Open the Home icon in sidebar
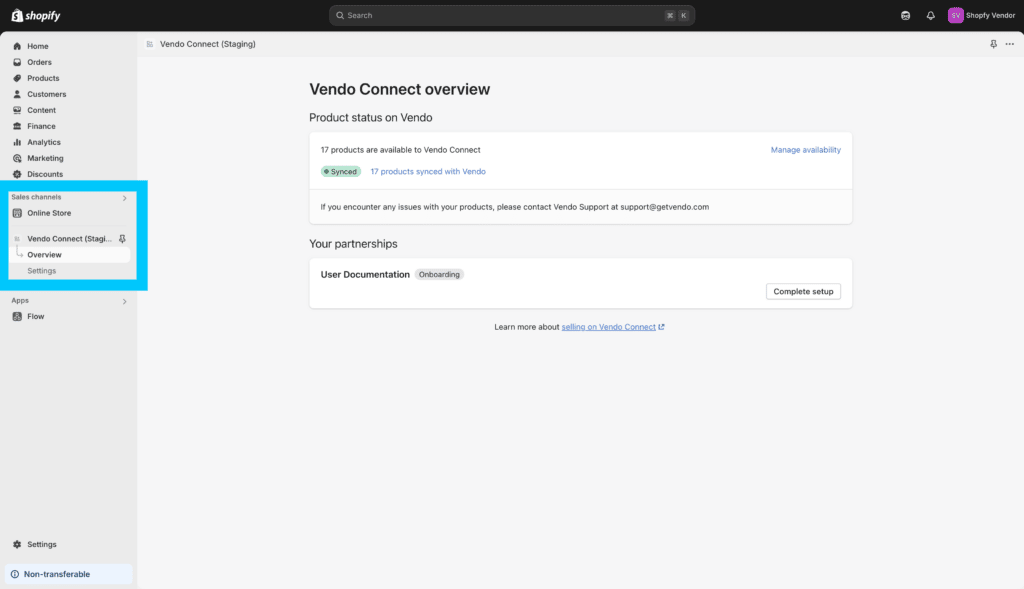Image resolution: width=1024 pixels, height=589 pixels. click(17, 46)
